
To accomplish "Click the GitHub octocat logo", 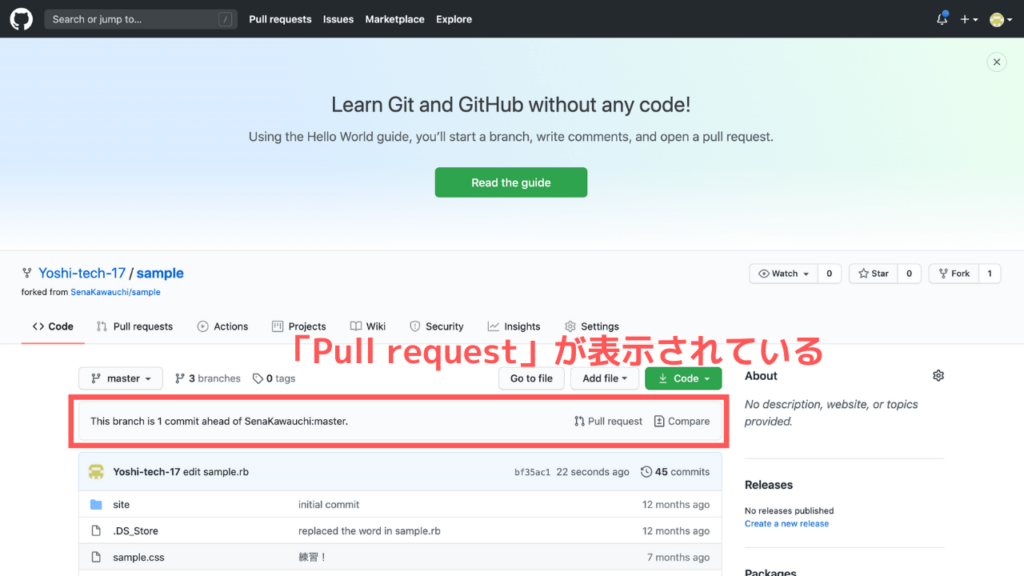I will pos(21,18).
